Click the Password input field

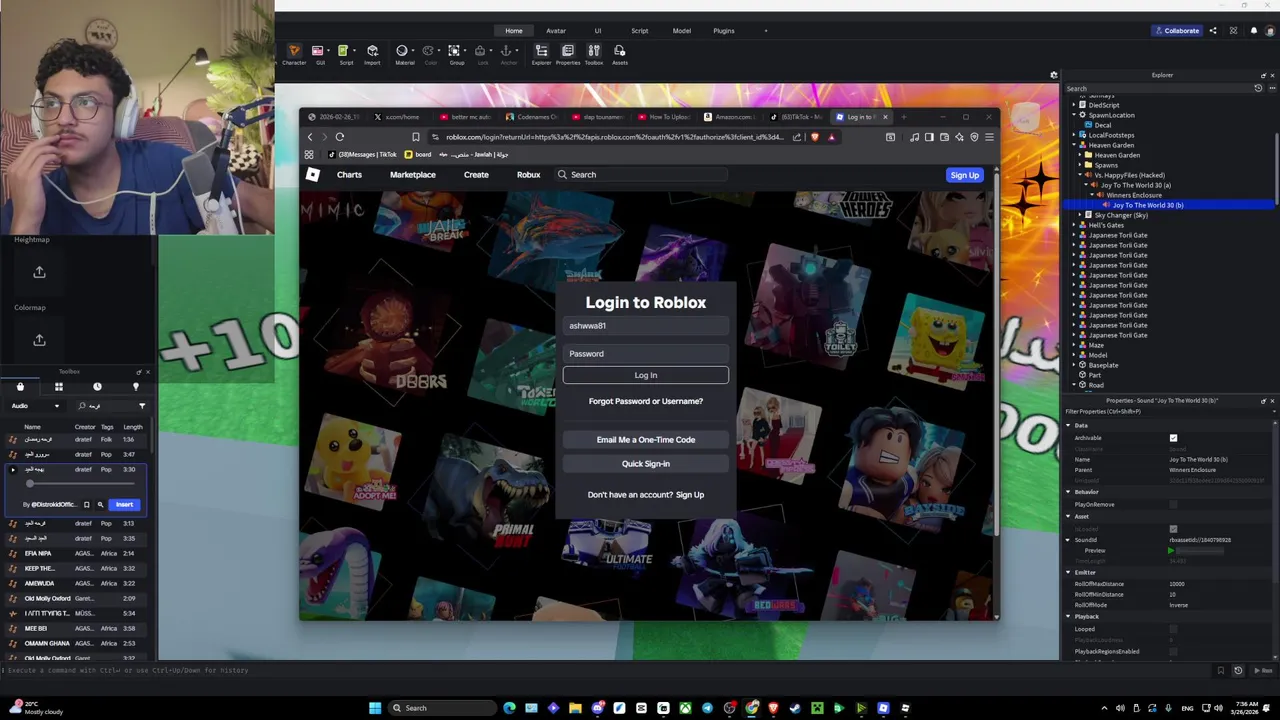click(646, 353)
